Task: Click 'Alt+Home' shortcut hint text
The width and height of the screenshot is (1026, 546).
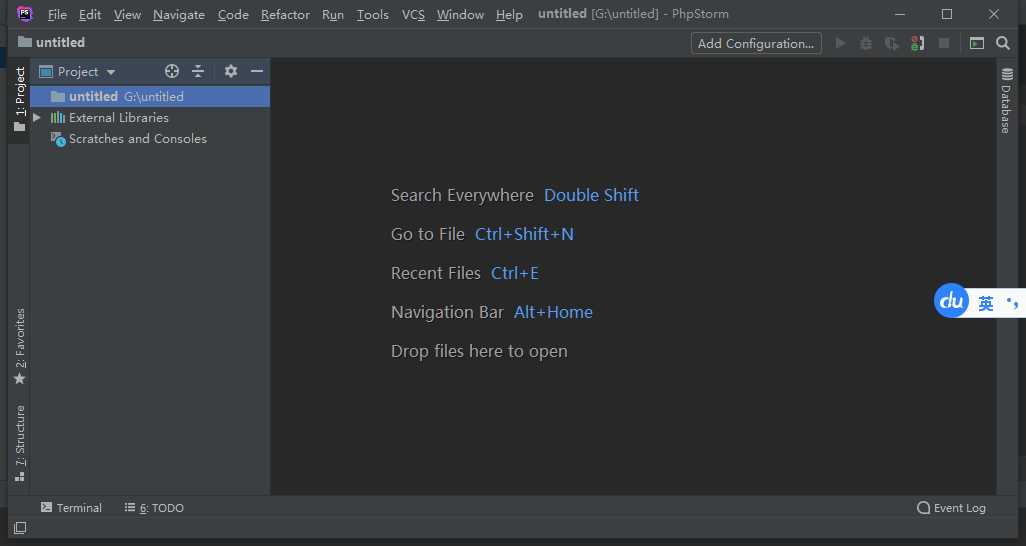Action: [x=554, y=312]
